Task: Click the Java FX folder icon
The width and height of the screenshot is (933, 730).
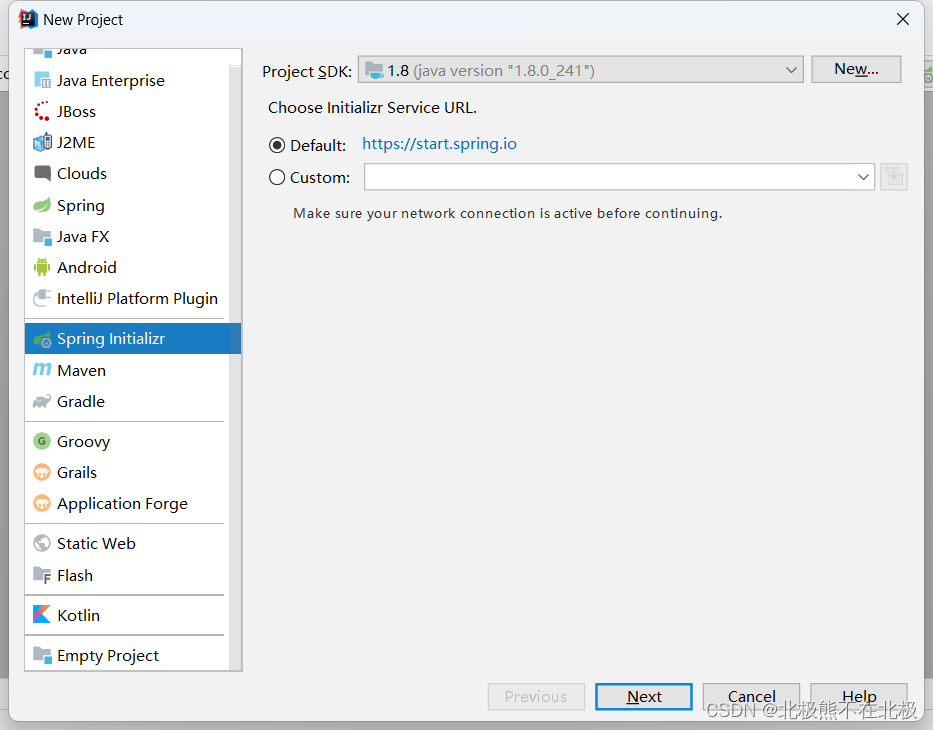Action: click(42, 236)
